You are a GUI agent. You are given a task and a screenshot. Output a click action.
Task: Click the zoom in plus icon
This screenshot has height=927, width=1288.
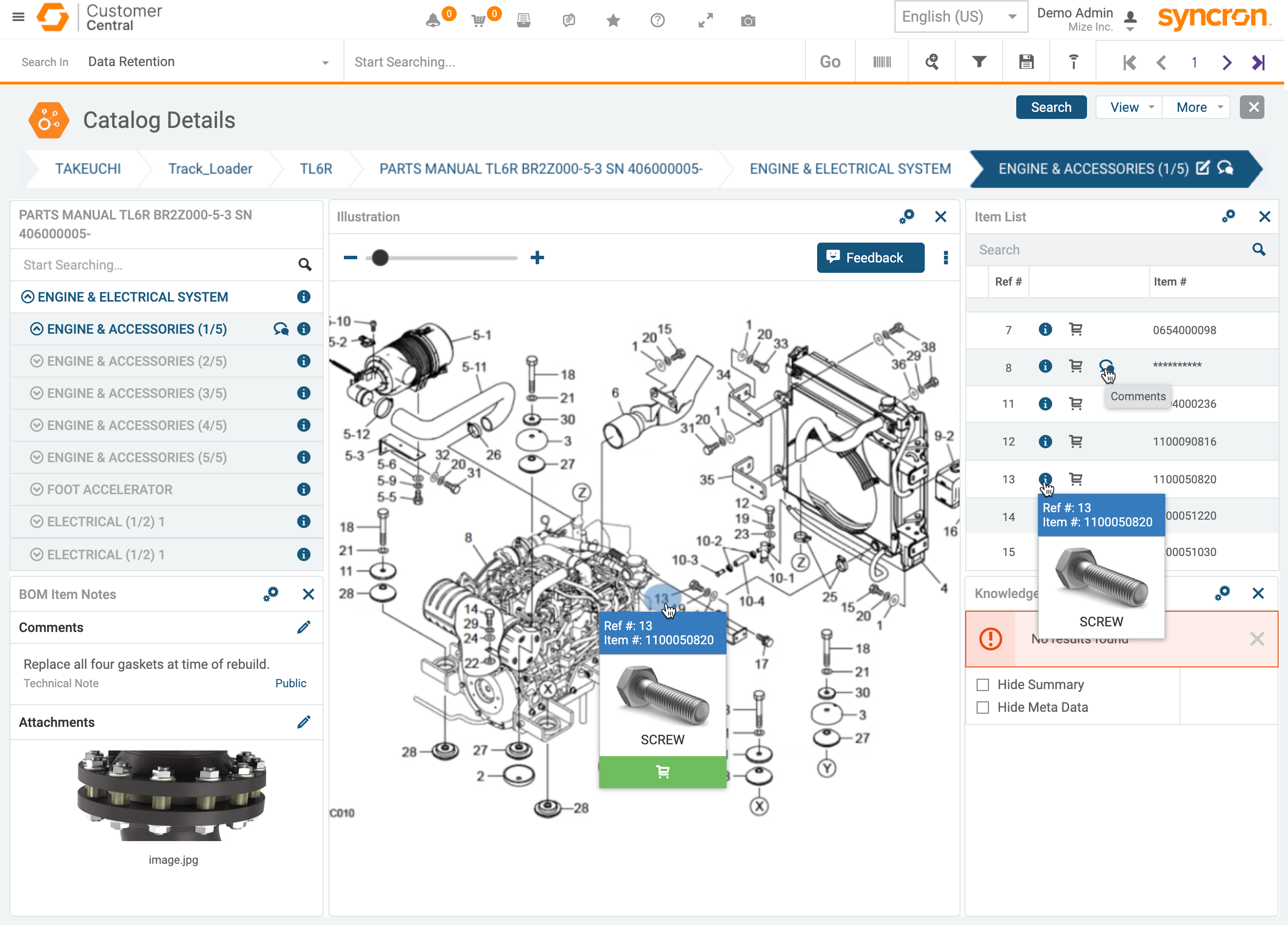click(x=537, y=258)
